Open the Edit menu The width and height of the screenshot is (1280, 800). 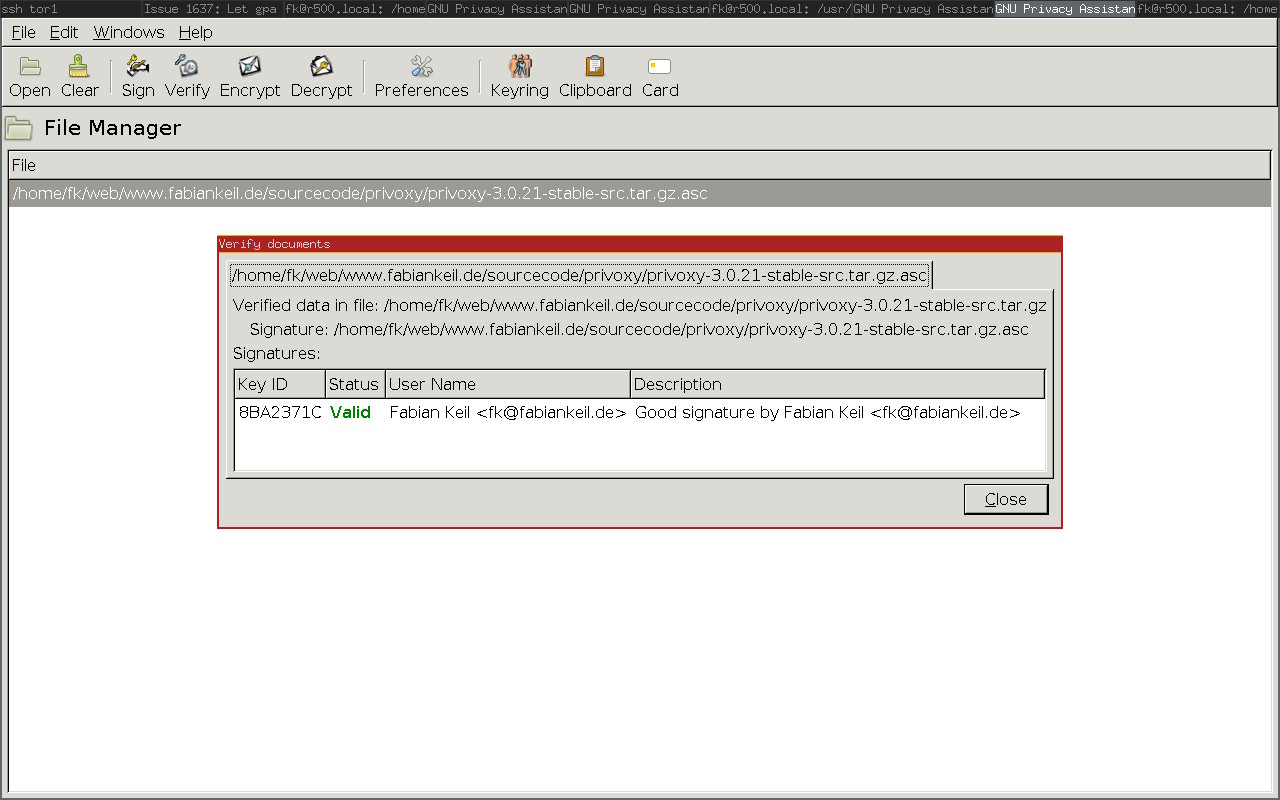[64, 32]
